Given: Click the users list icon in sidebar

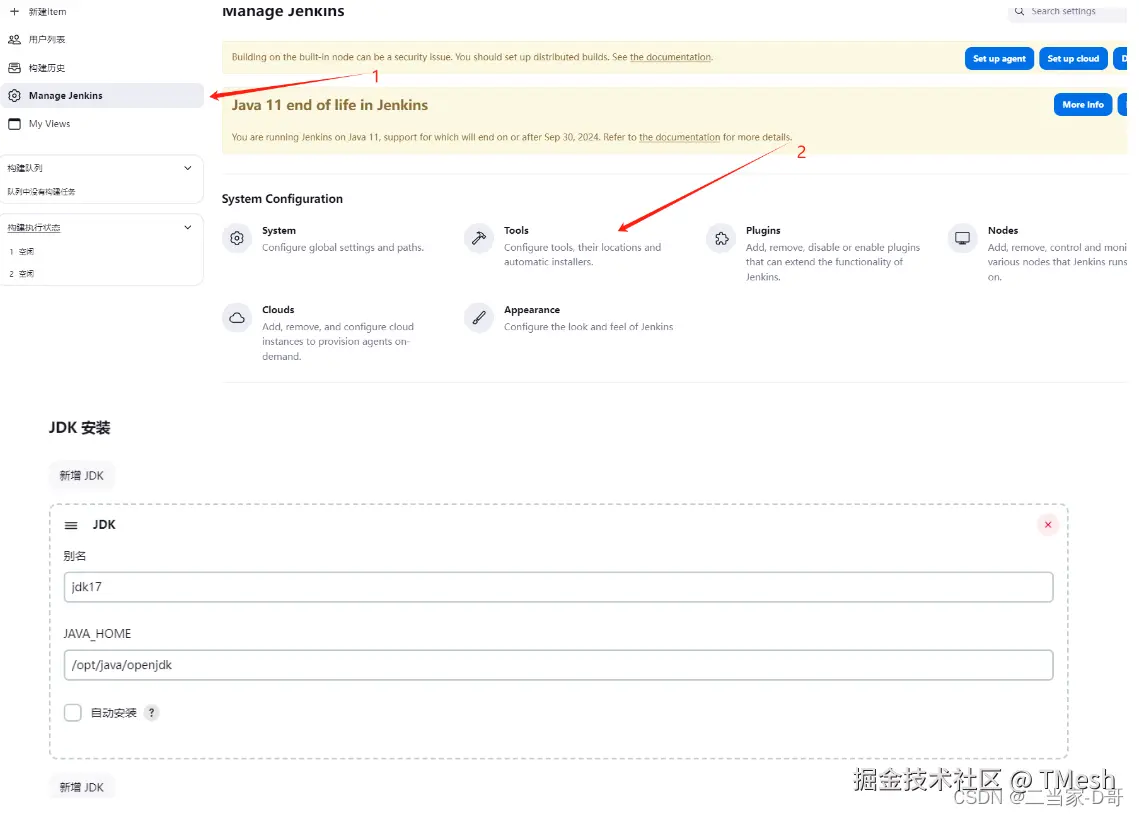Looking at the screenshot, I should (x=14, y=39).
